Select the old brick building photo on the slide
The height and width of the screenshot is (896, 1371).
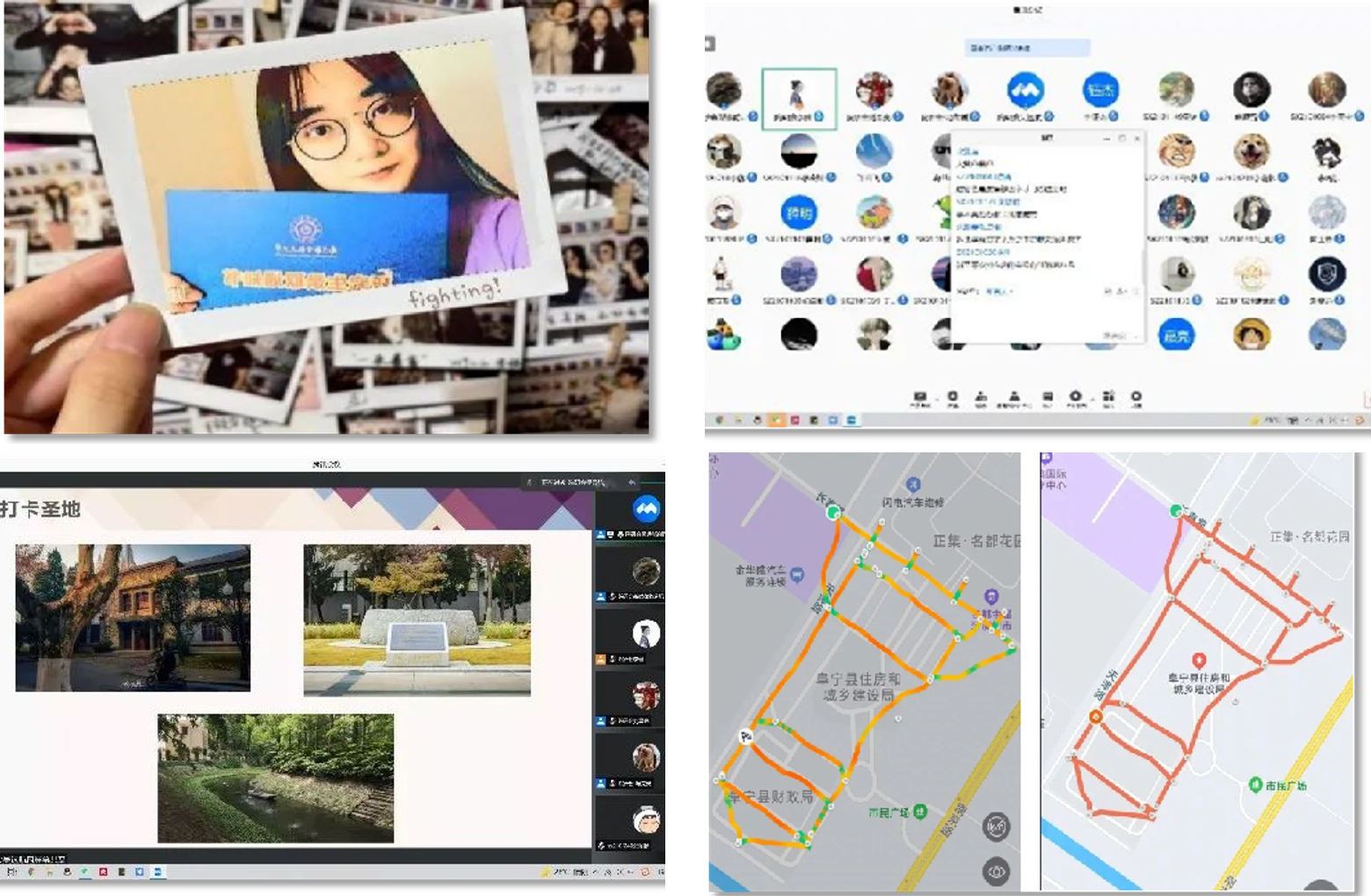[133, 618]
